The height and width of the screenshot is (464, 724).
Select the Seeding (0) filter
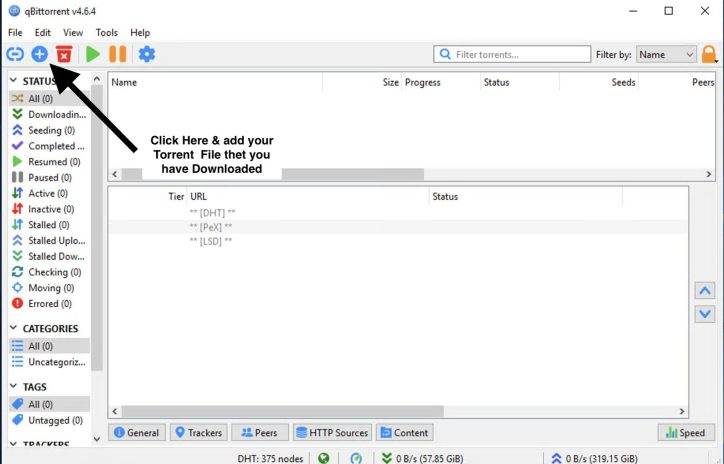point(49,130)
